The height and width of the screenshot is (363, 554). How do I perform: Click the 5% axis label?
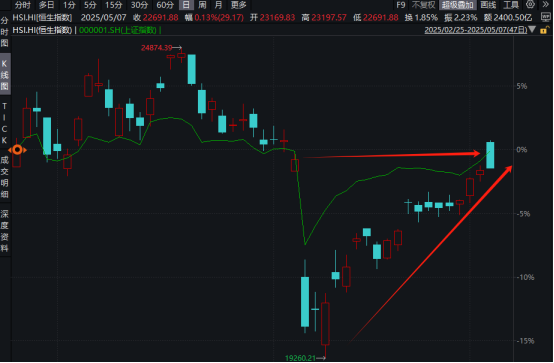point(522,86)
